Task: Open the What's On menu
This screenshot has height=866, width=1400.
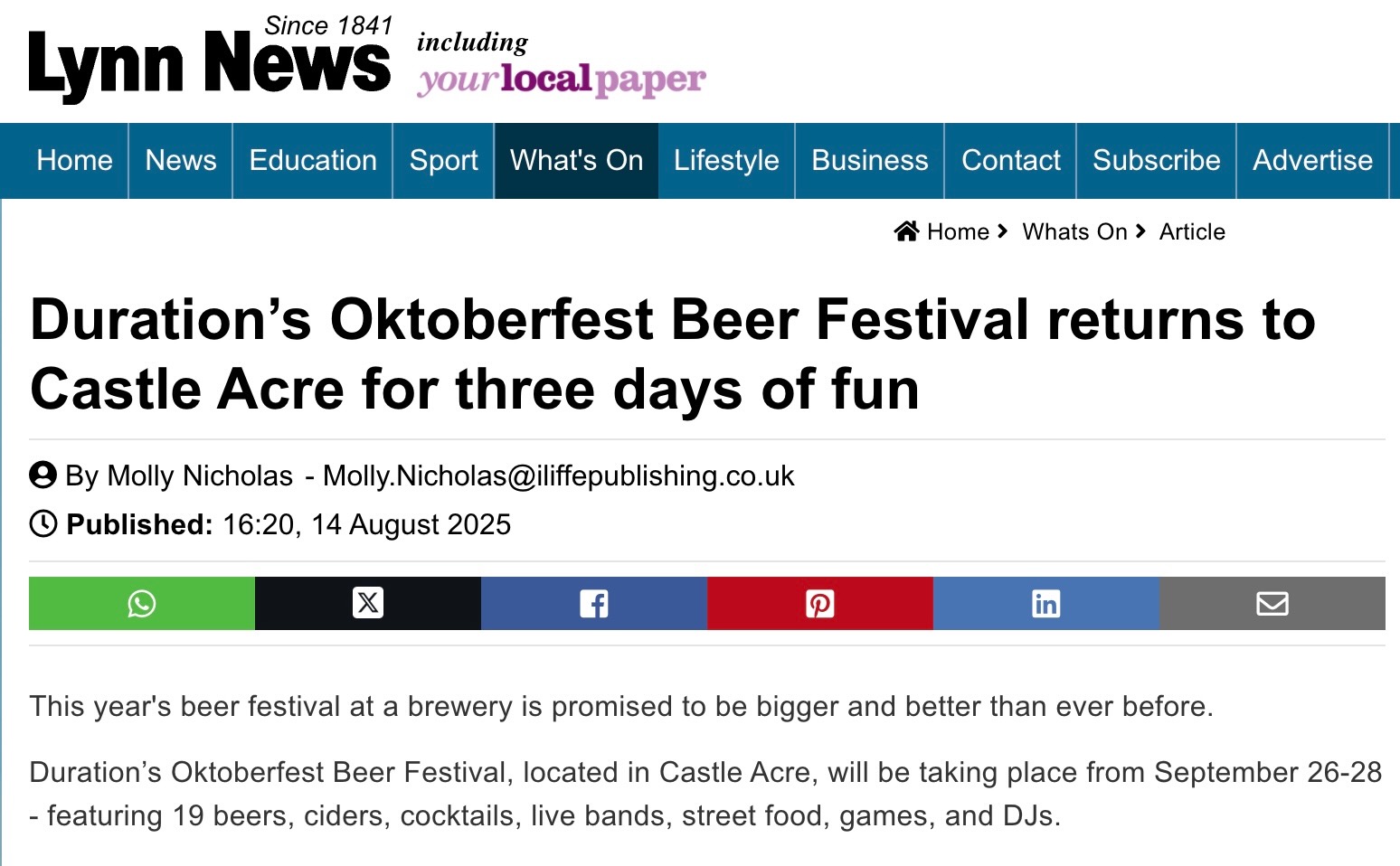Action: point(576,161)
